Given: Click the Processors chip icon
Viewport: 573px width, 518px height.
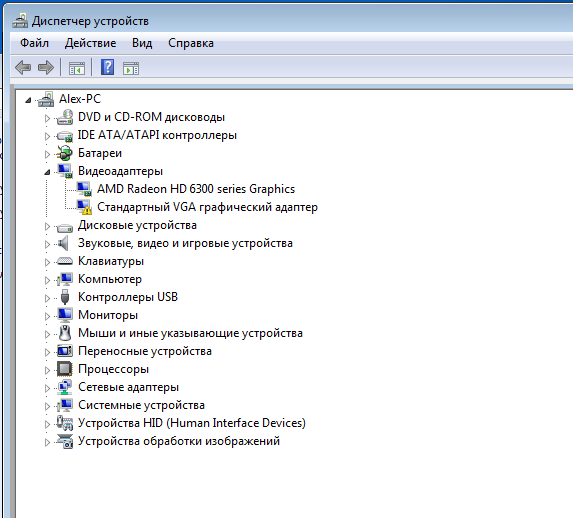Looking at the screenshot, I should point(65,369).
